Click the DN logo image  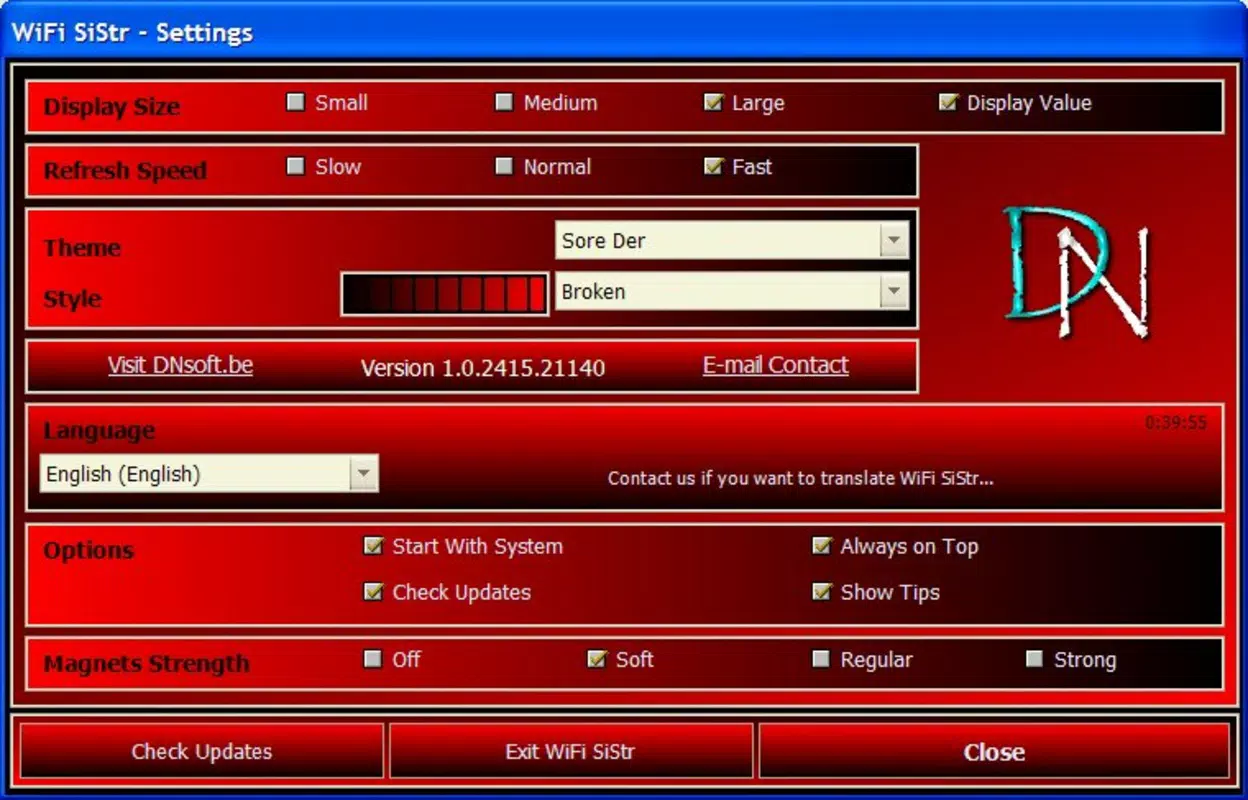tap(1077, 270)
